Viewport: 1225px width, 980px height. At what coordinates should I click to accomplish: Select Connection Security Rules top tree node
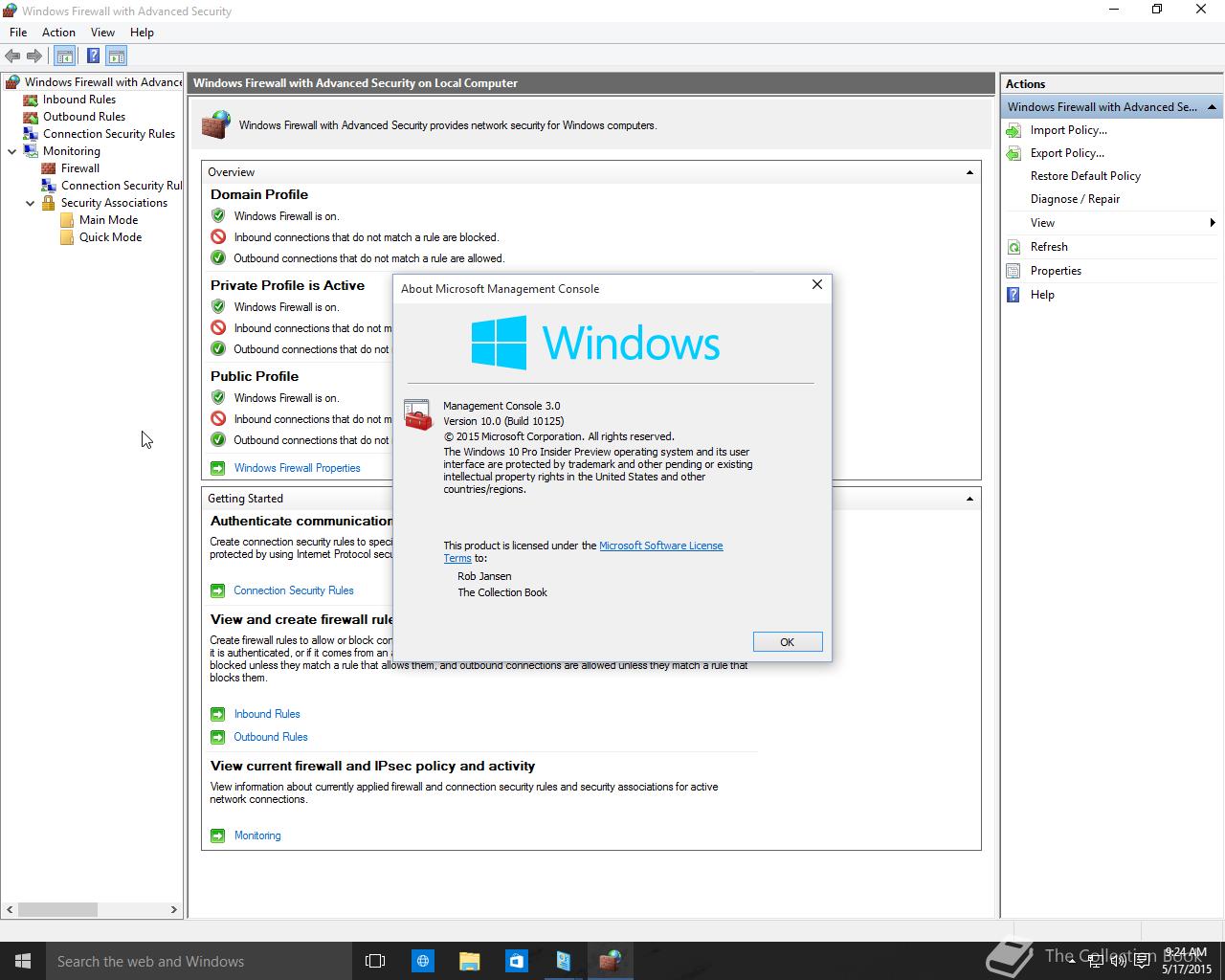click(x=109, y=134)
